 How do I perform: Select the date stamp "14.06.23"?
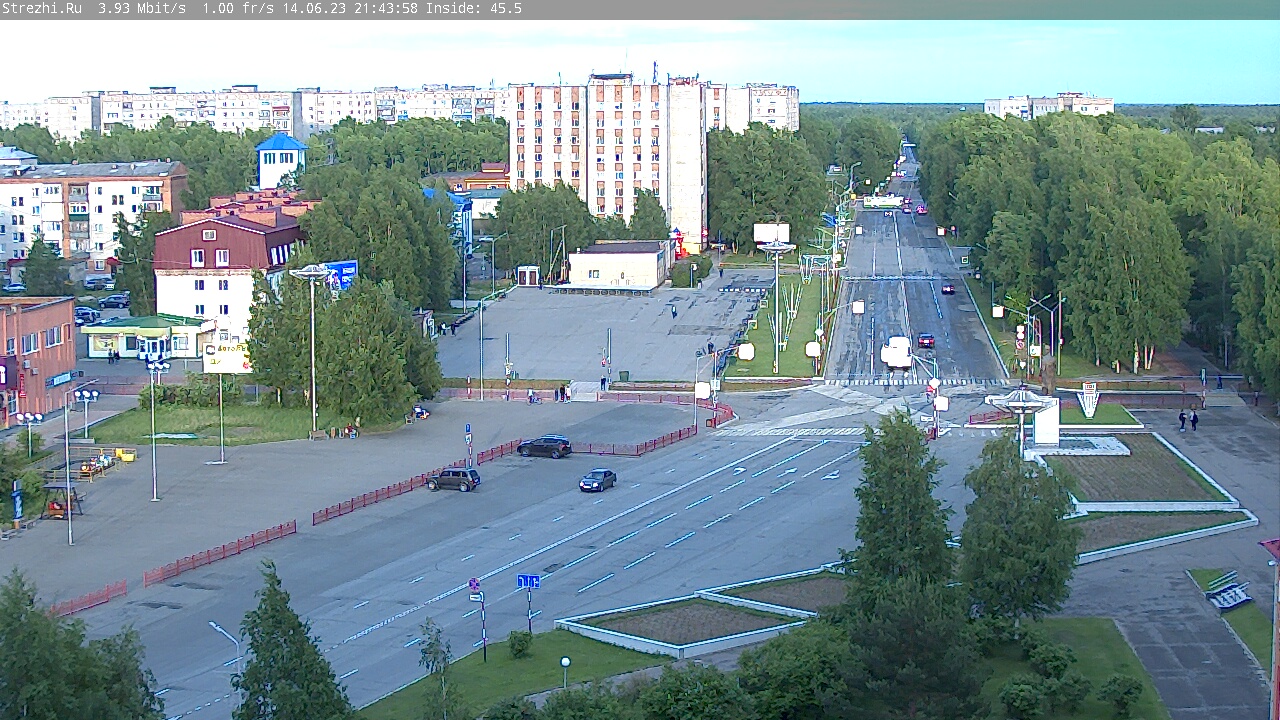pos(314,8)
